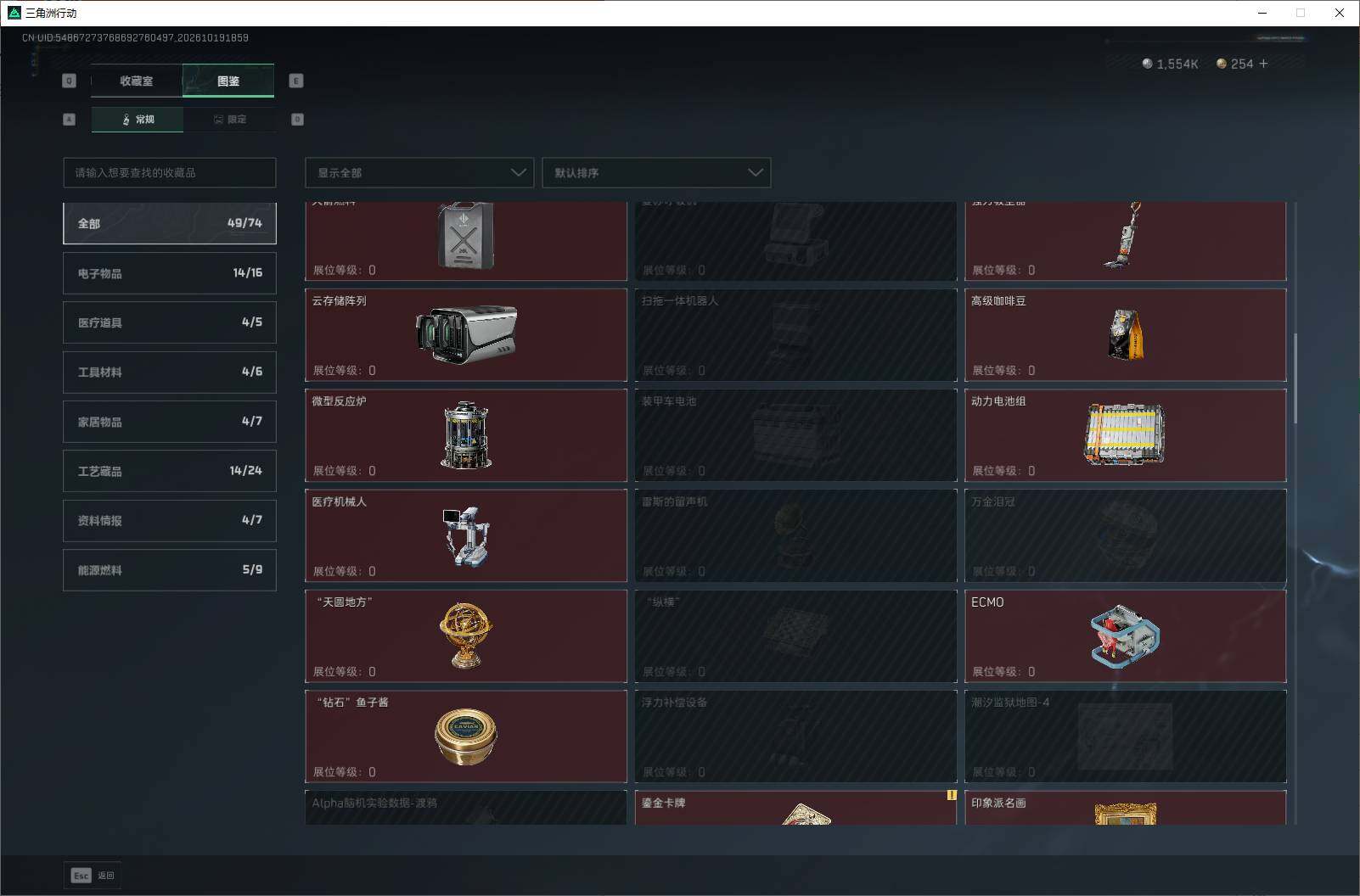Click the A key hint icon
1360x896 pixels.
pos(70,120)
